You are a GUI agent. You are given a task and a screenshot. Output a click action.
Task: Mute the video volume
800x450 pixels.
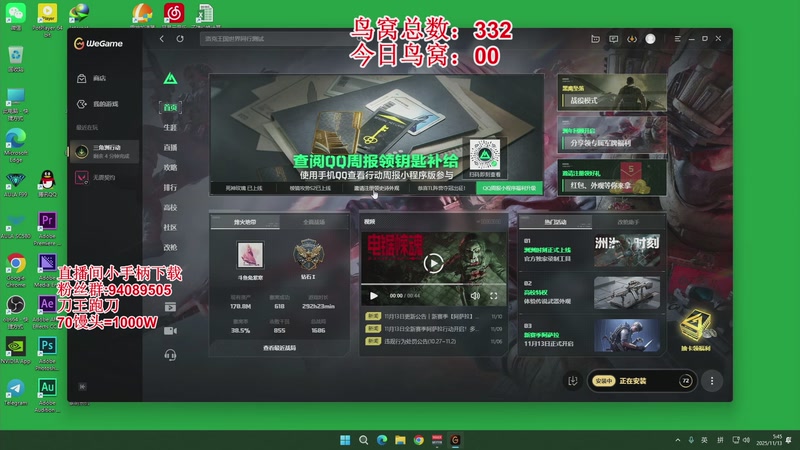point(475,296)
